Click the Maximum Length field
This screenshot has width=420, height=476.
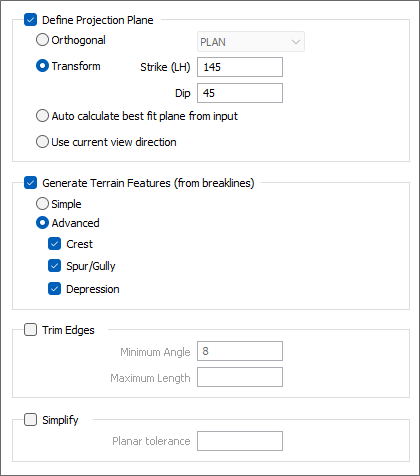240,377
